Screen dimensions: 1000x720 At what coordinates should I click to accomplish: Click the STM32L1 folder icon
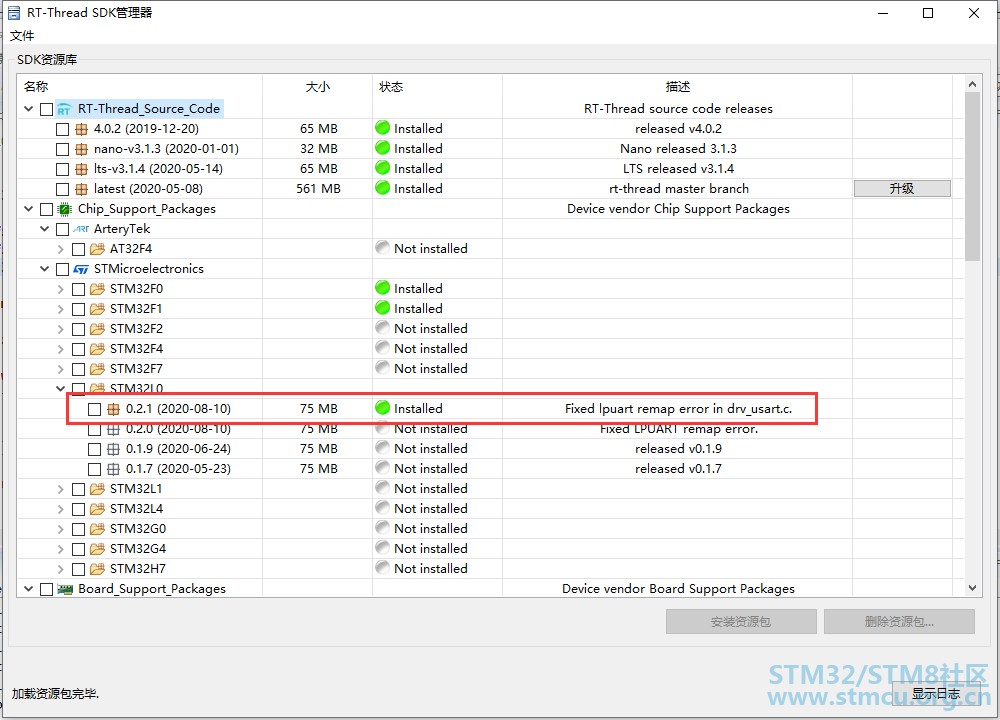point(97,489)
